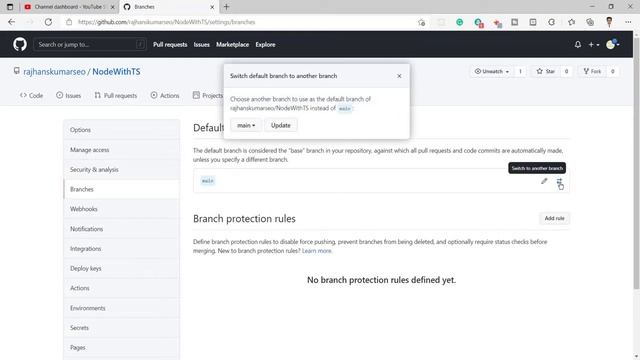Follow the Learn more link

pyautogui.click(x=316, y=251)
